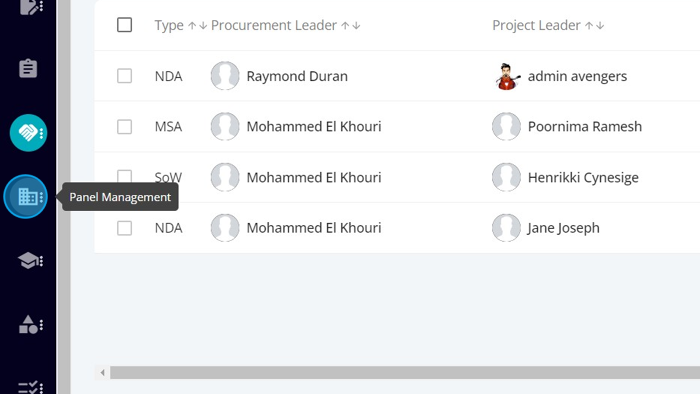Image resolution: width=700 pixels, height=394 pixels.
Task: Sort by the Type column arrows
Action: click(197, 25)
